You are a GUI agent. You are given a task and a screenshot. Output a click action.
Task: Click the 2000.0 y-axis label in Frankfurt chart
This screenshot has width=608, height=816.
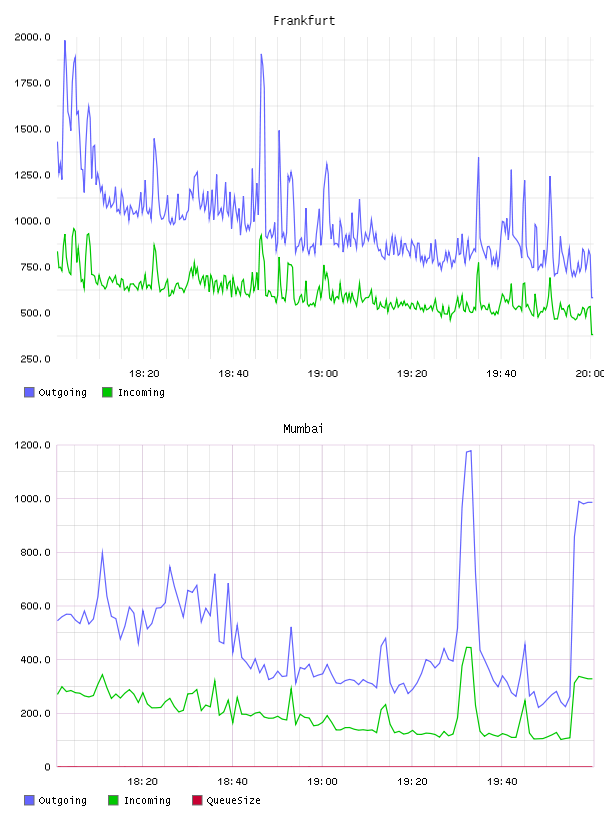pos(32,37)
